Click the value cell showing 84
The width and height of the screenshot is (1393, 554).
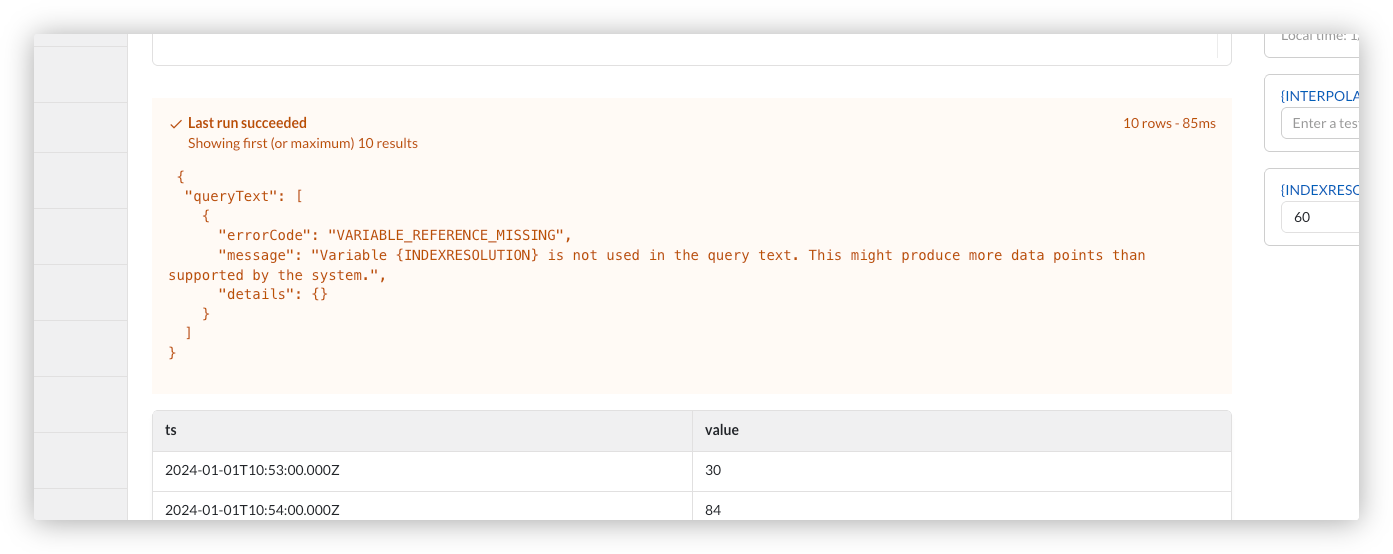click(x=961, y=508)
